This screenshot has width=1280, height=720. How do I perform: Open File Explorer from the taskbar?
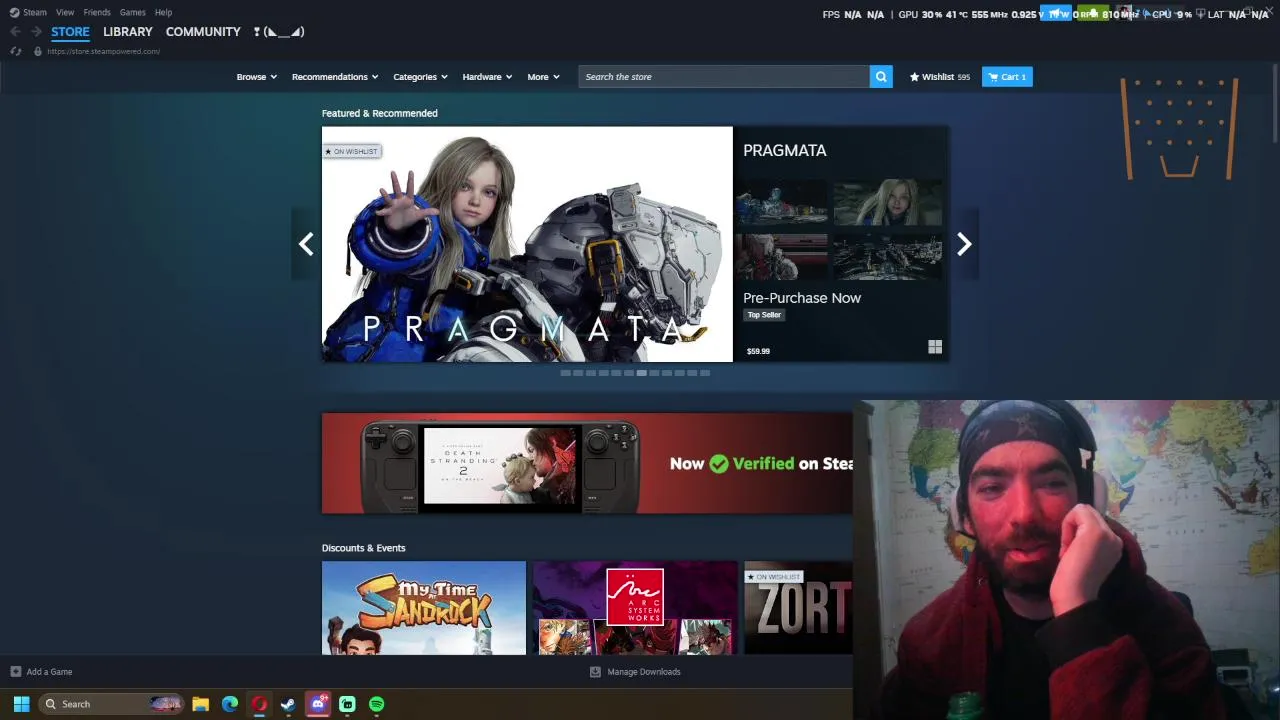tap(200, 704)
